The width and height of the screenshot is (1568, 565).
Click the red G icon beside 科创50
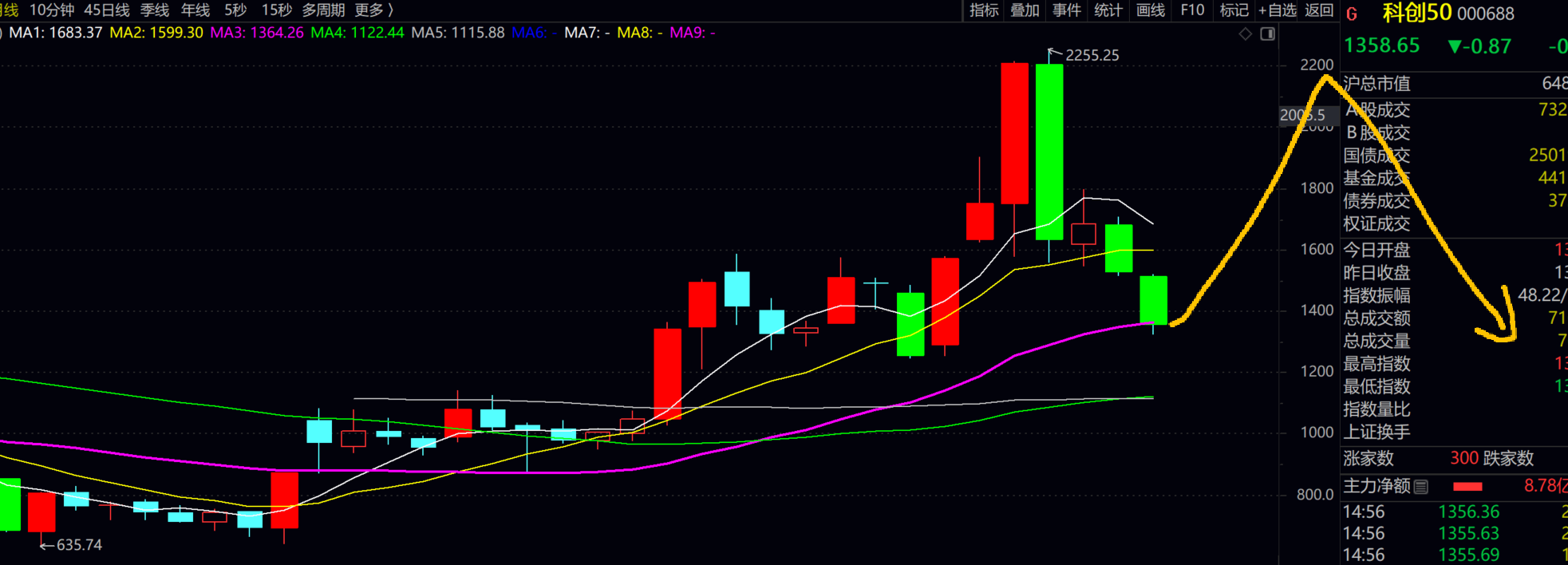click(1352, 14)
